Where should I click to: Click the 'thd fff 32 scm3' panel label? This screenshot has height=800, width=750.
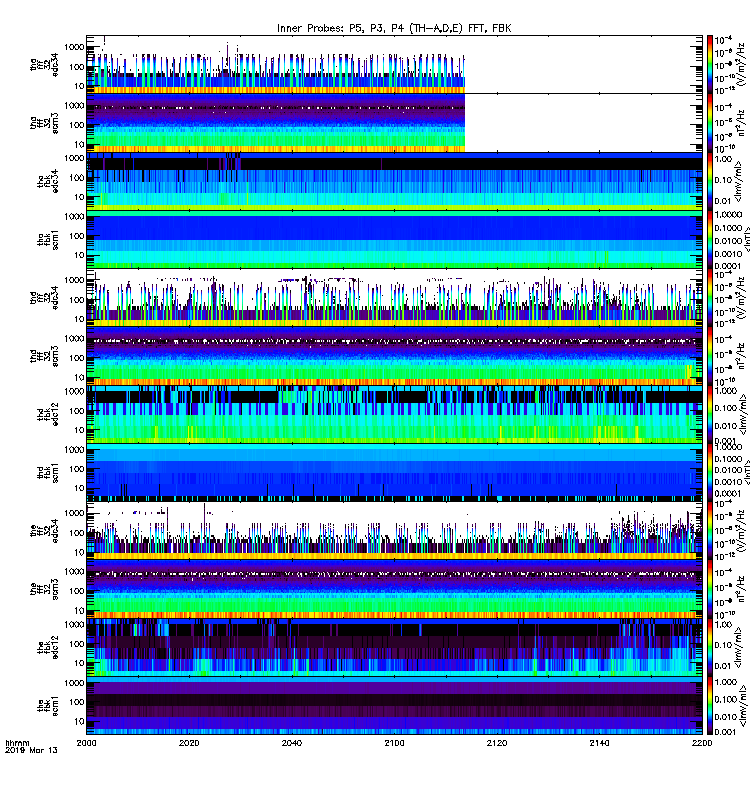44,356
